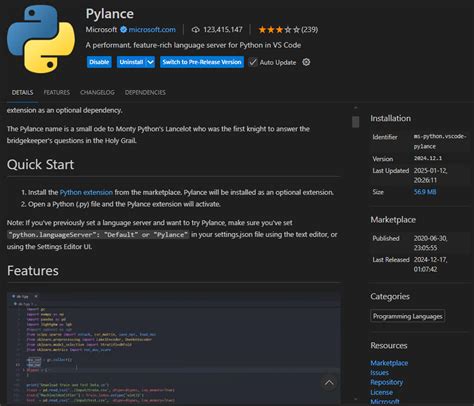
Task: Click the Features heading in the readme
Action: 33,271
